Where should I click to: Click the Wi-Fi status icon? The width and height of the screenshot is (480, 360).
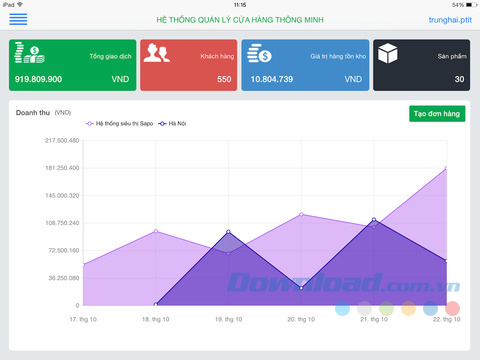coord(20,5)
